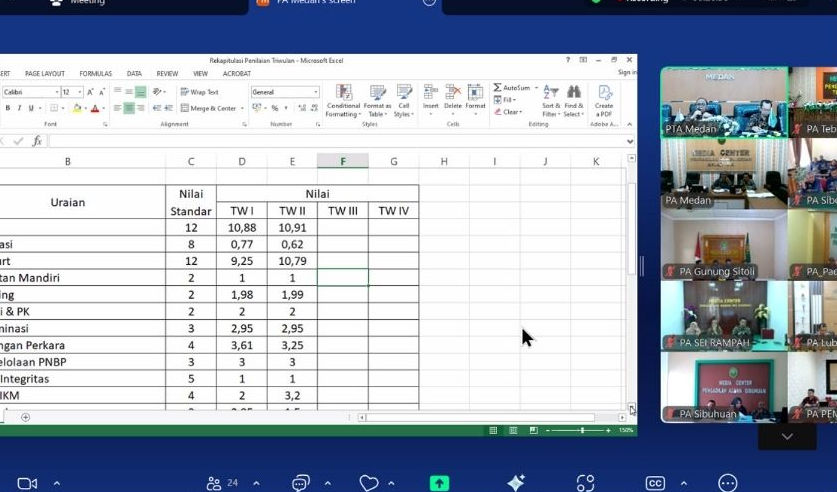Image resolution: width=837 pixels, height=492 pixels.
Task: Toggle closed captions CC button
Action: [655, 483]
